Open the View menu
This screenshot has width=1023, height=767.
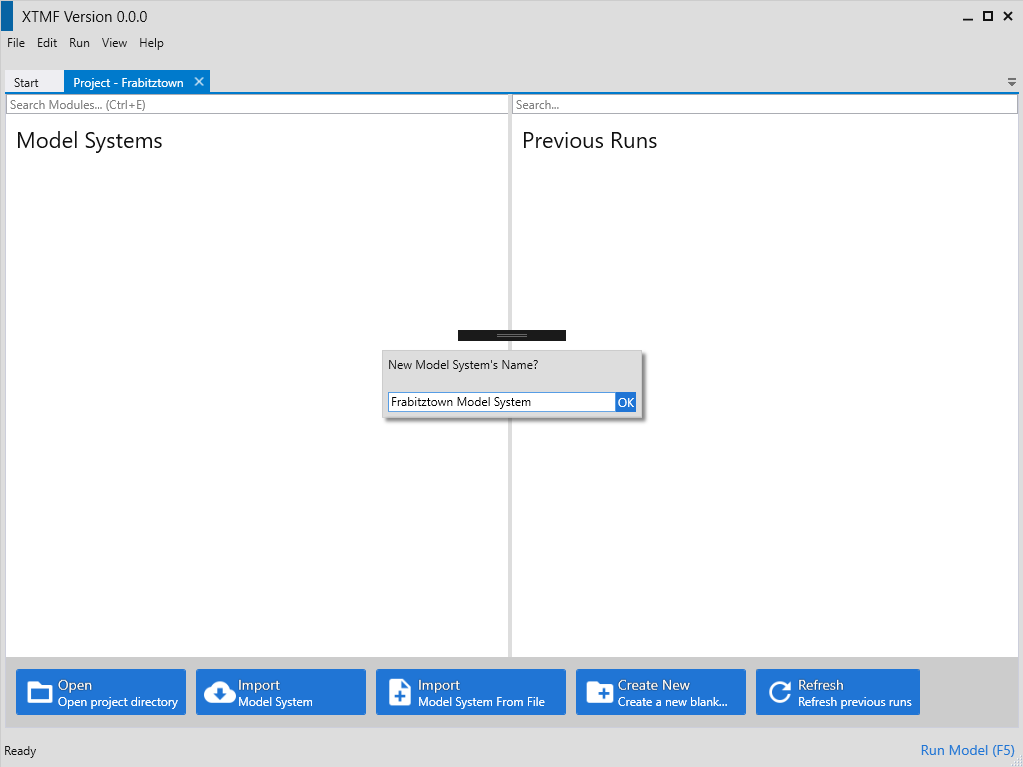pos(114,43)
